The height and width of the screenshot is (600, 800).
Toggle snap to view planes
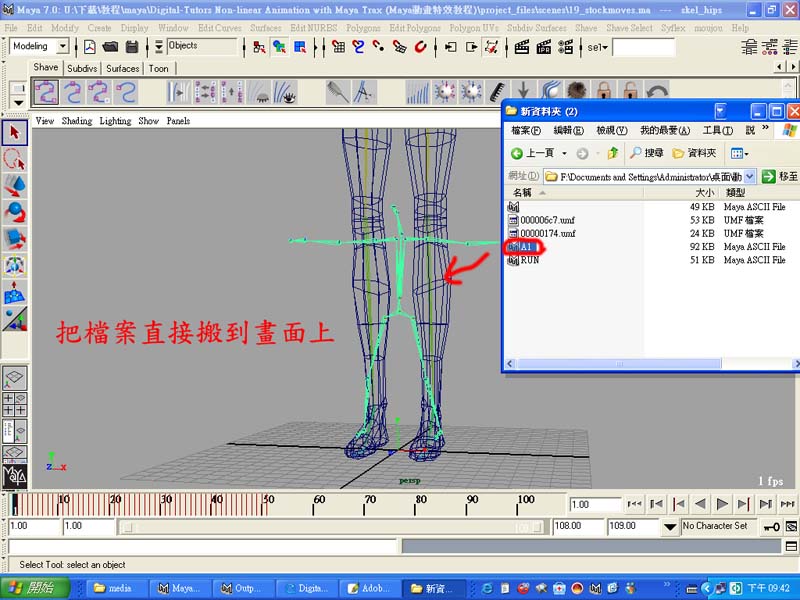tap(399, 47)
